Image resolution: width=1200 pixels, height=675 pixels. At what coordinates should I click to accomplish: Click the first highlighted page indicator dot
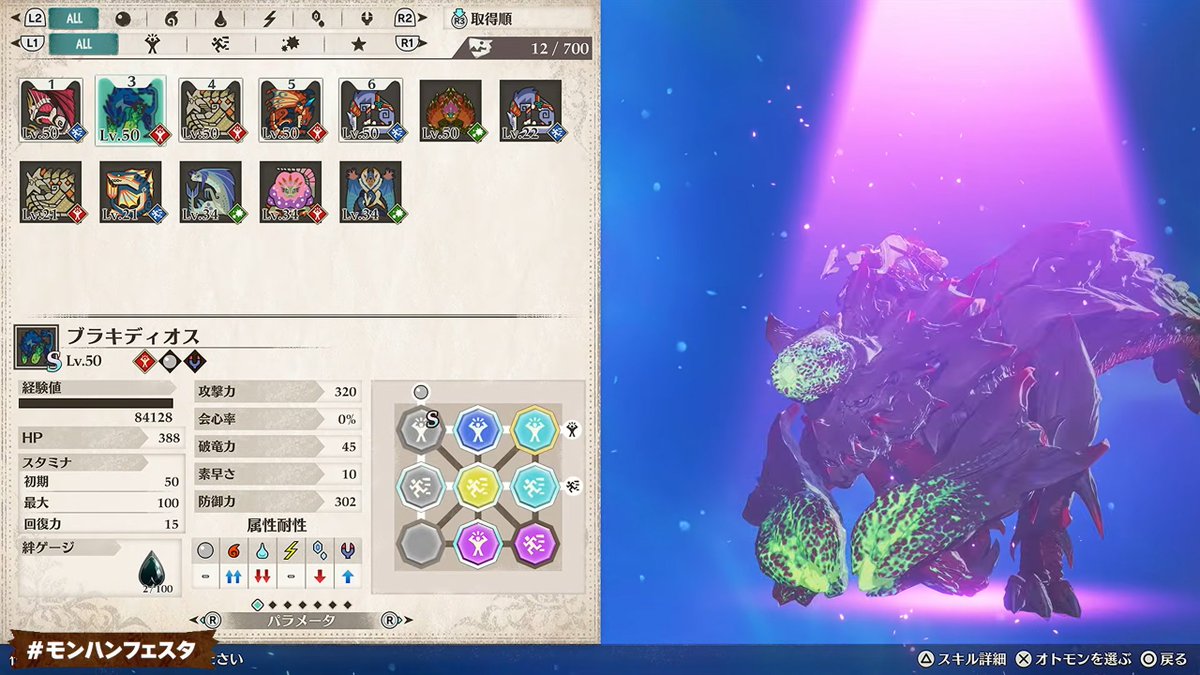tap(258, 605)
